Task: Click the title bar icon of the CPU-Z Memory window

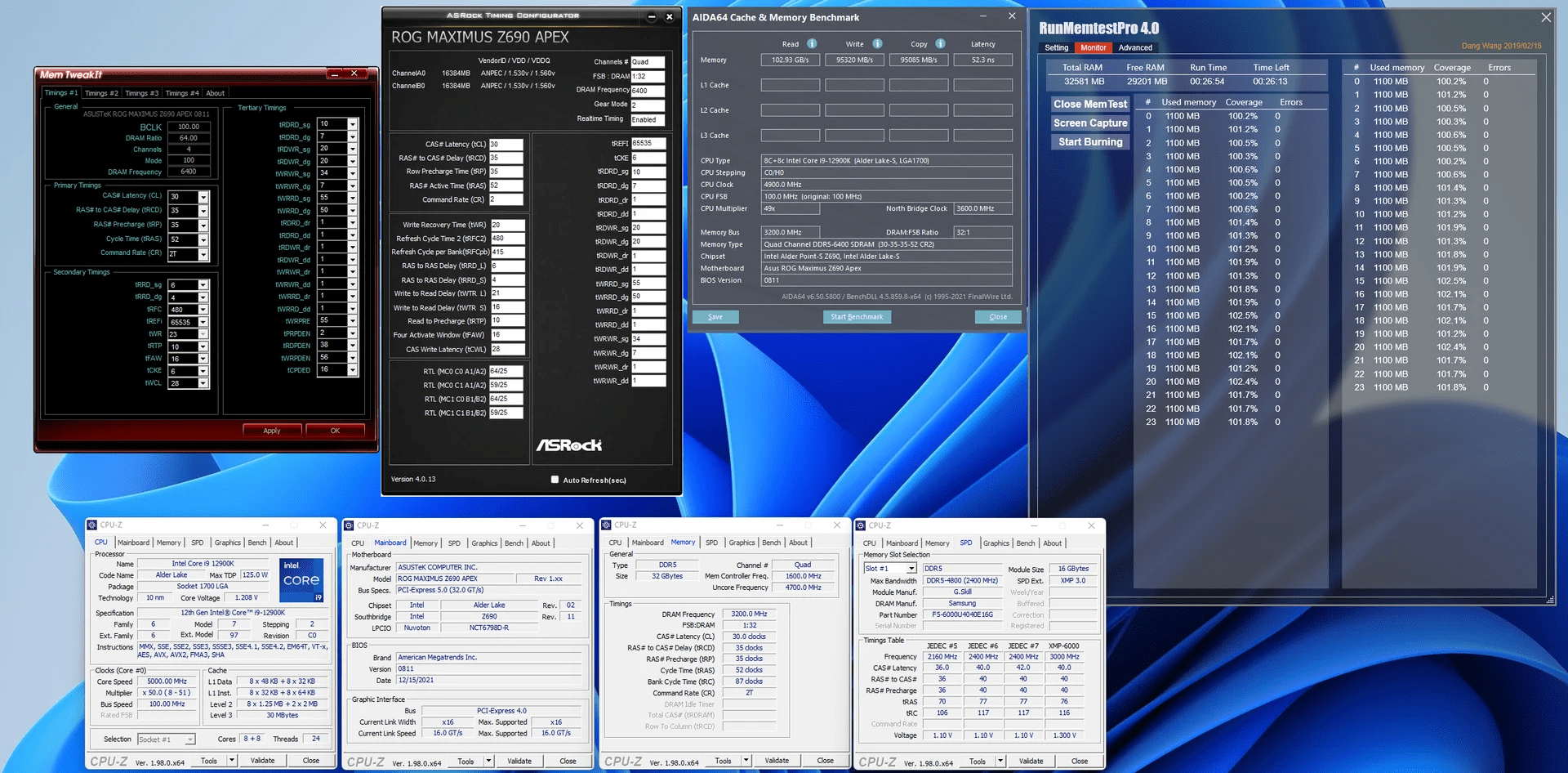Action: [x=606, y=525]
